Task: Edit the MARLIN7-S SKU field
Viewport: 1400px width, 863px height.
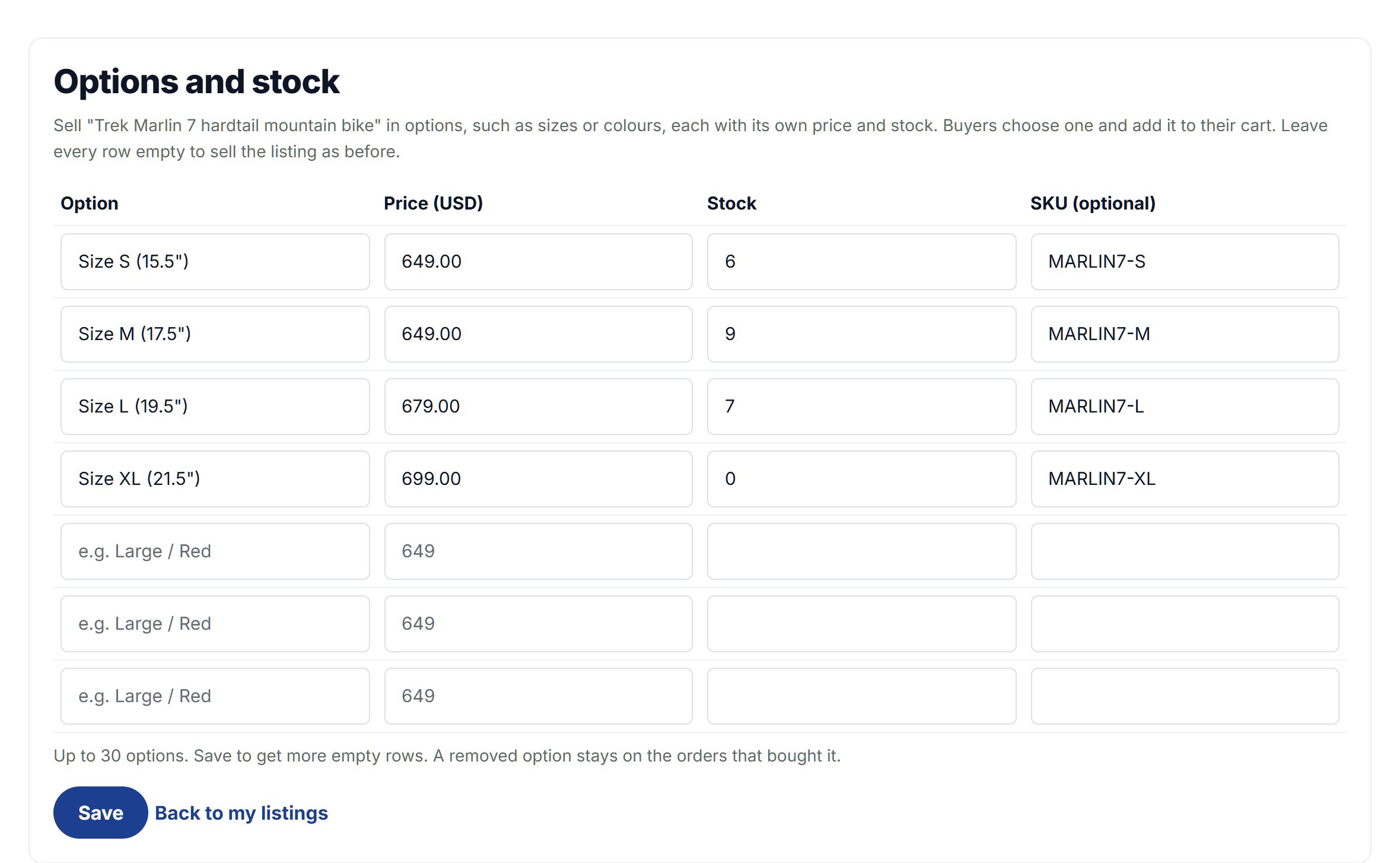Action: (x=1185, y=262)
